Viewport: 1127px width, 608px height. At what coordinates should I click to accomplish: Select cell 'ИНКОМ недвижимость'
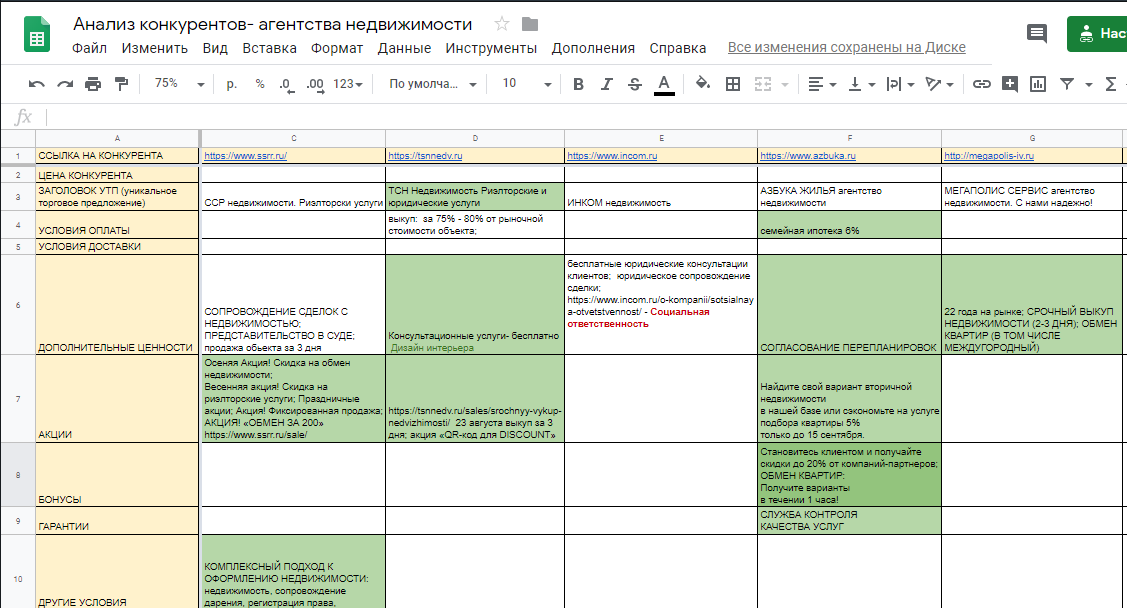click(x=661, y=196)
